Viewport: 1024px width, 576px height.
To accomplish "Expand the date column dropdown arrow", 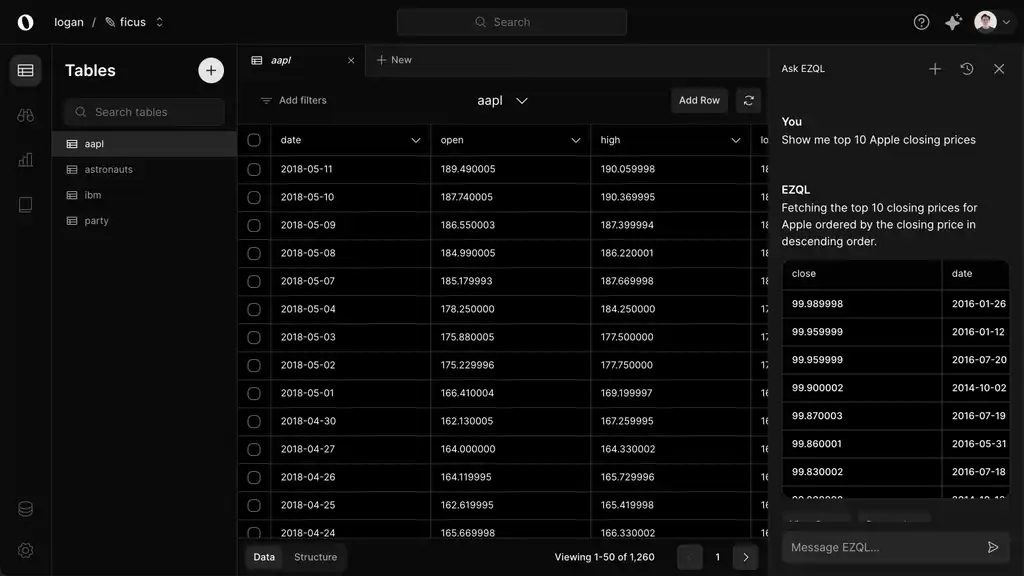I will [416, 140].
